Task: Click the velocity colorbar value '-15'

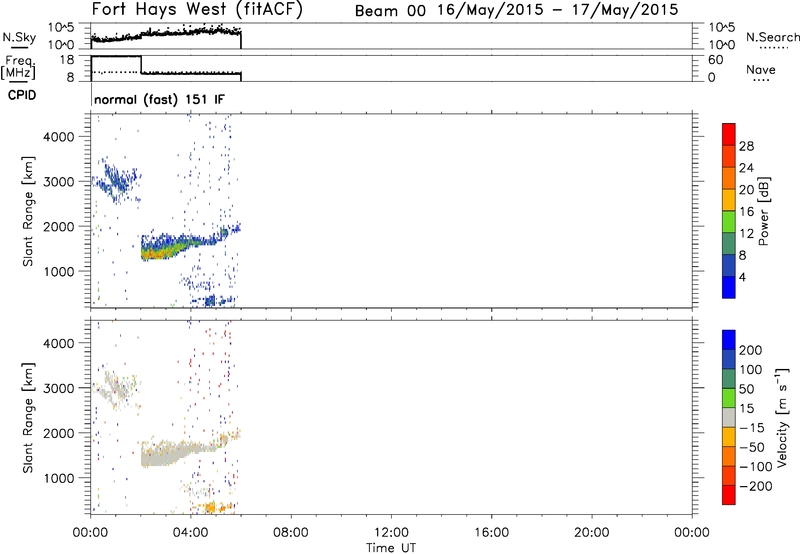Action: click(752, 428)
